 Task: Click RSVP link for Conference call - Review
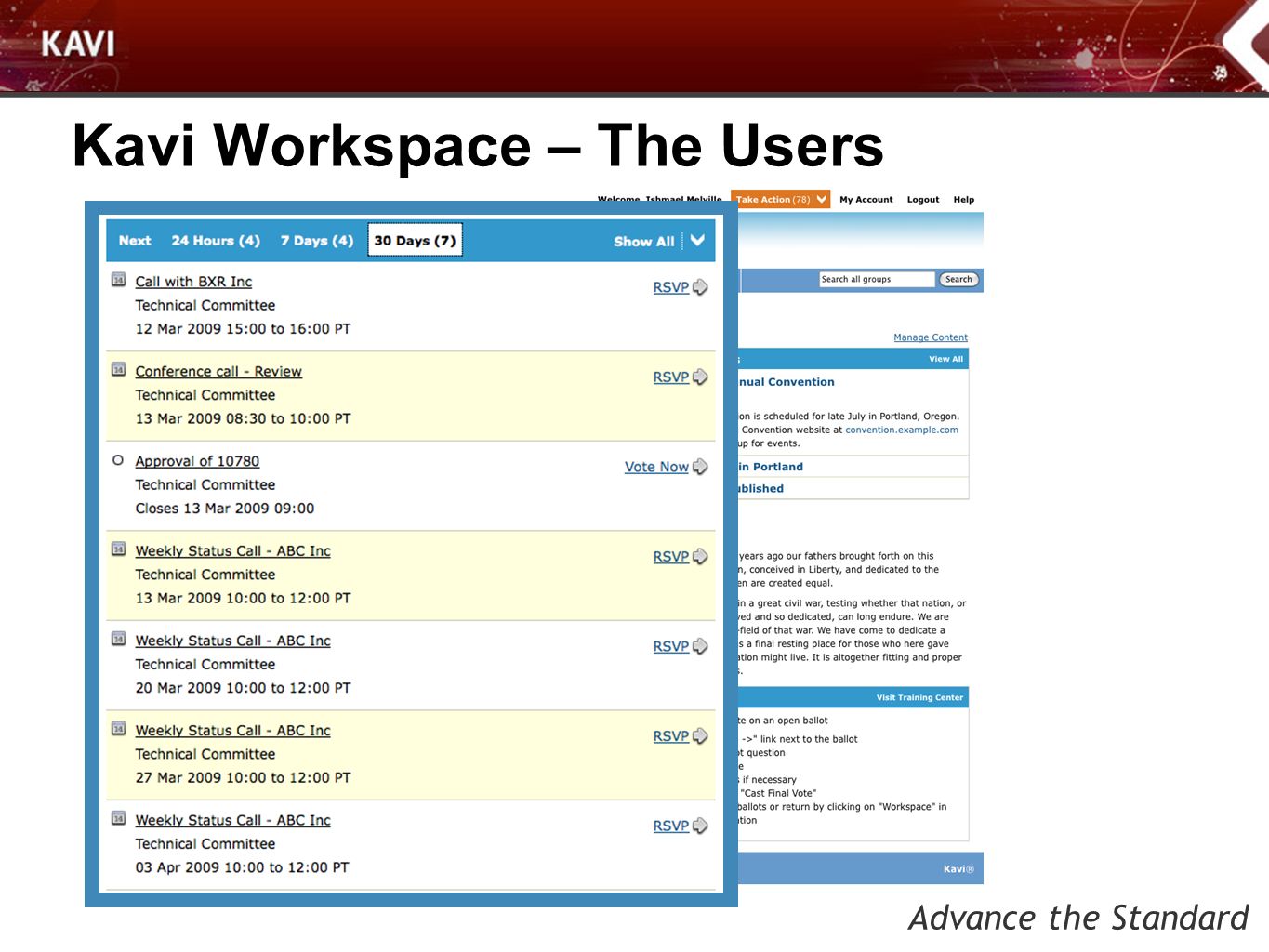click(671, 377)
